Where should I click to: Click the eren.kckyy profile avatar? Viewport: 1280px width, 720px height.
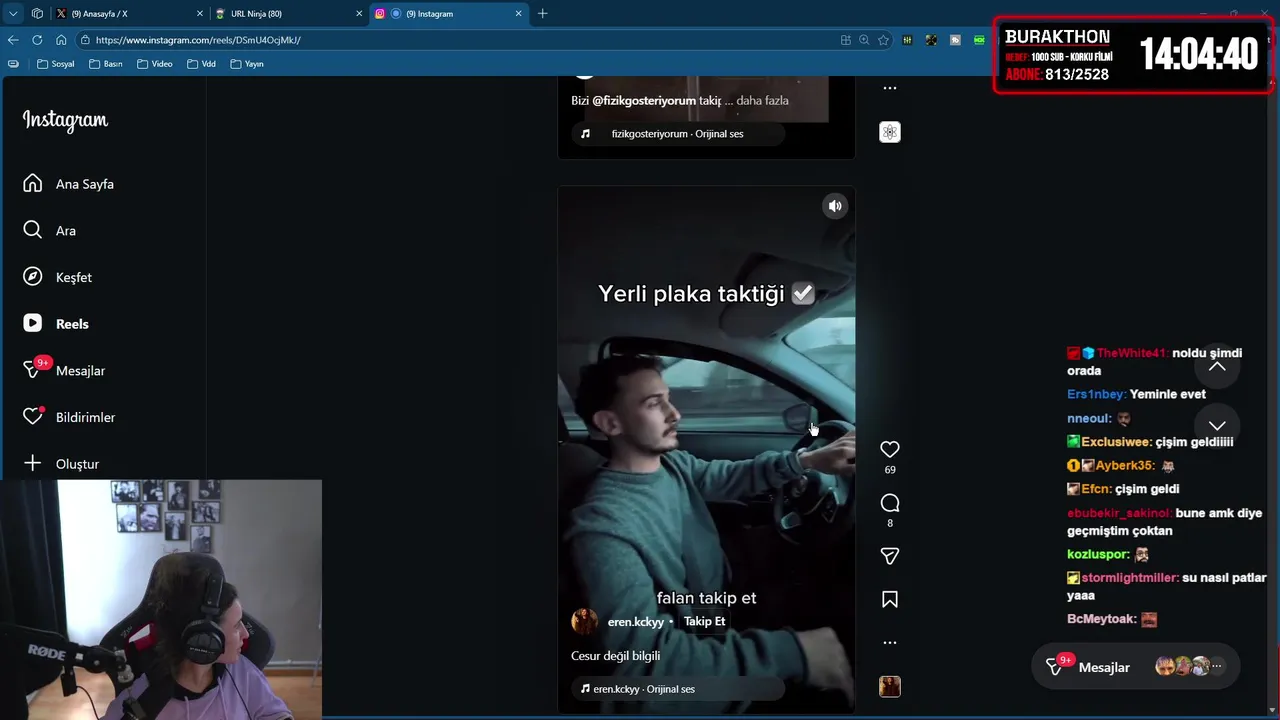click(584, 621)
